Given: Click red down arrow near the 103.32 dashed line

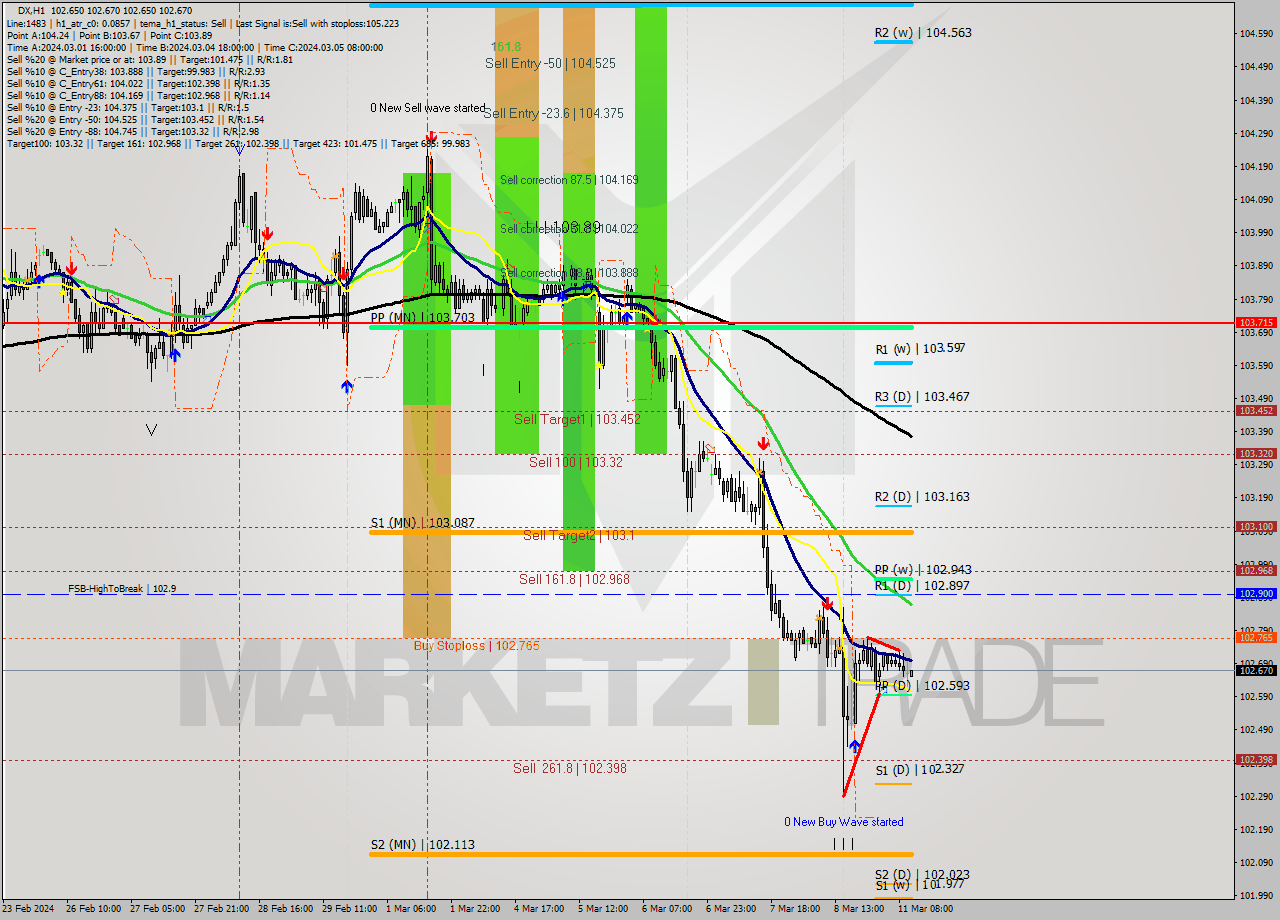Looking at the screenshot, I should 763,443.
